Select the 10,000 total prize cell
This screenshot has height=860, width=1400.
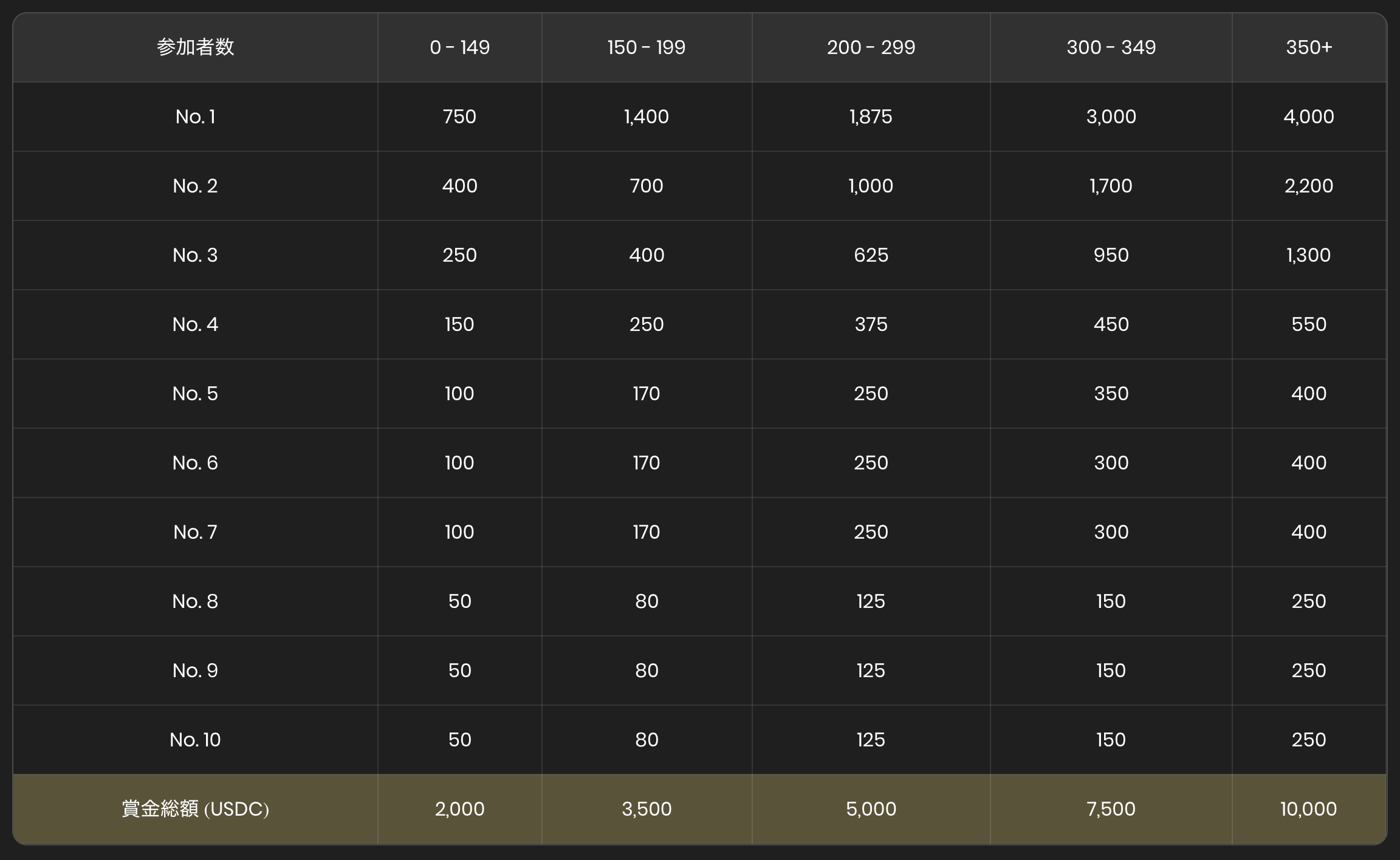1308,809
